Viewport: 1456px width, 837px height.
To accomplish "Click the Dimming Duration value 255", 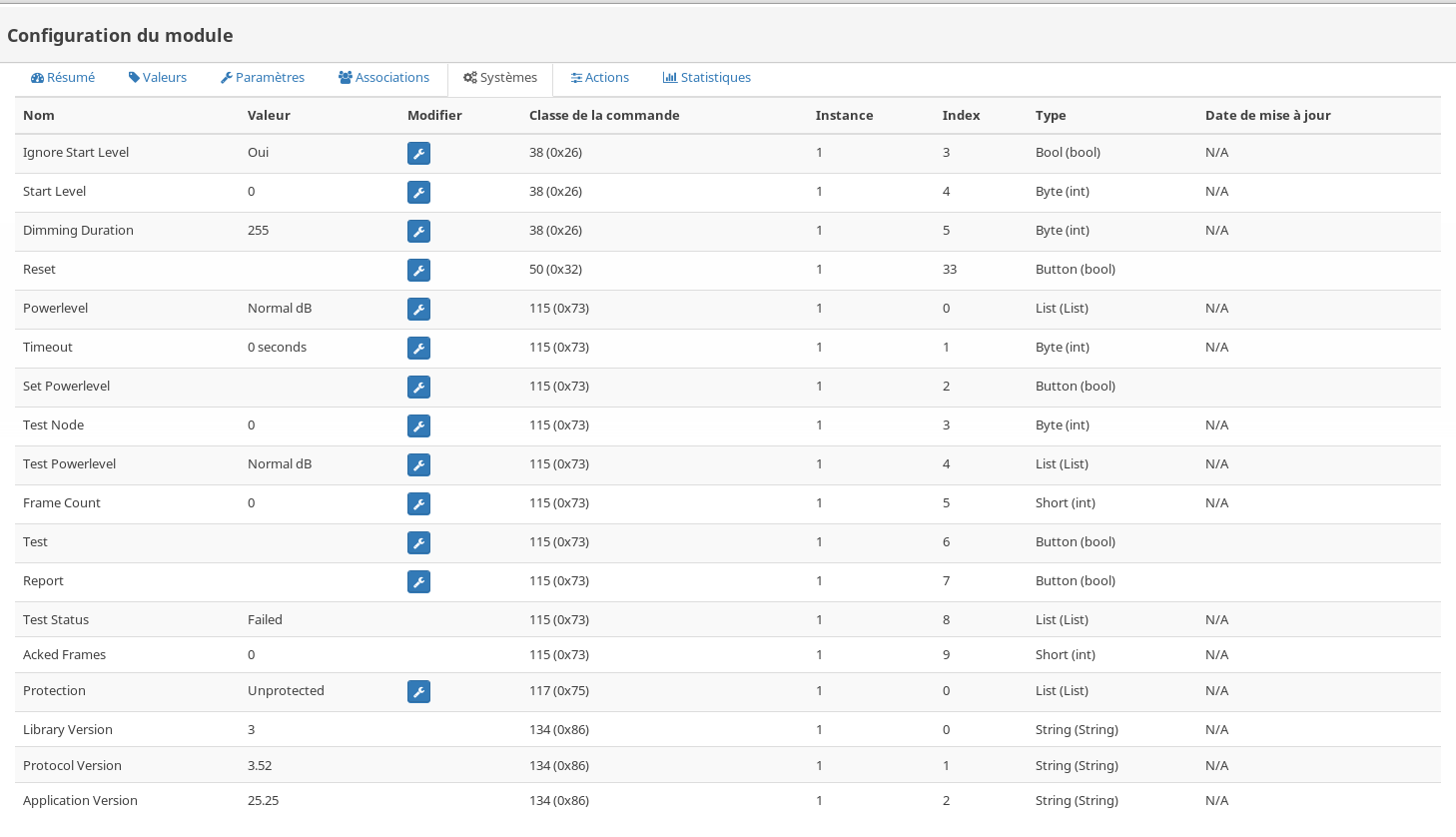I will click(x=259, y=231).
